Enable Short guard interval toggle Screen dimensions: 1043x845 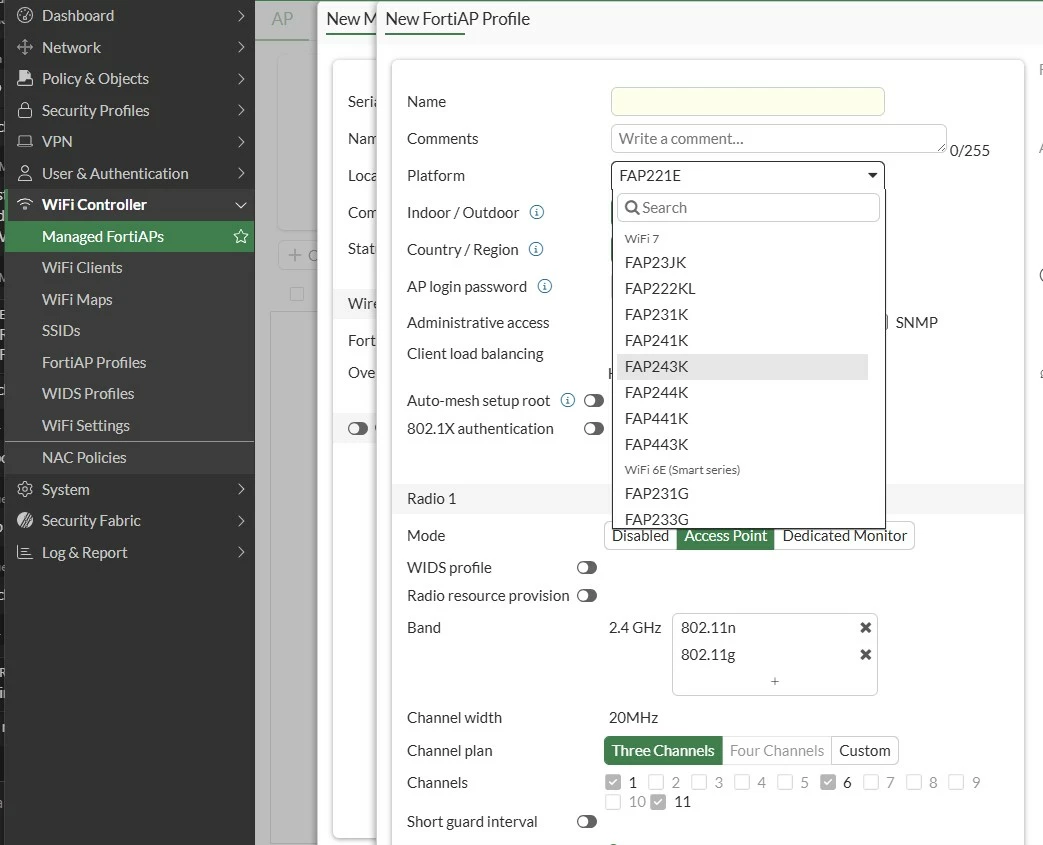[587, 822]
